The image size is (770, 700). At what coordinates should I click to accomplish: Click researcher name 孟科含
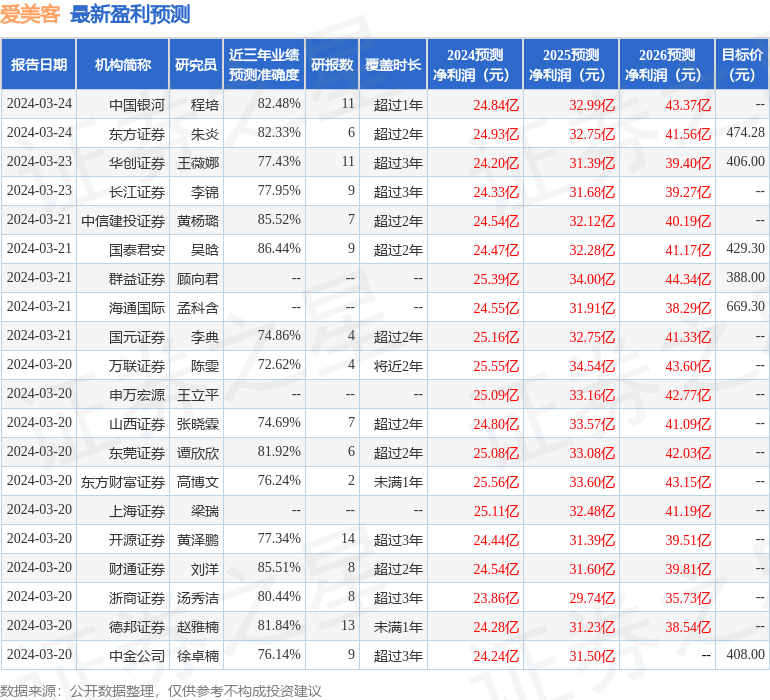(198, 308)
